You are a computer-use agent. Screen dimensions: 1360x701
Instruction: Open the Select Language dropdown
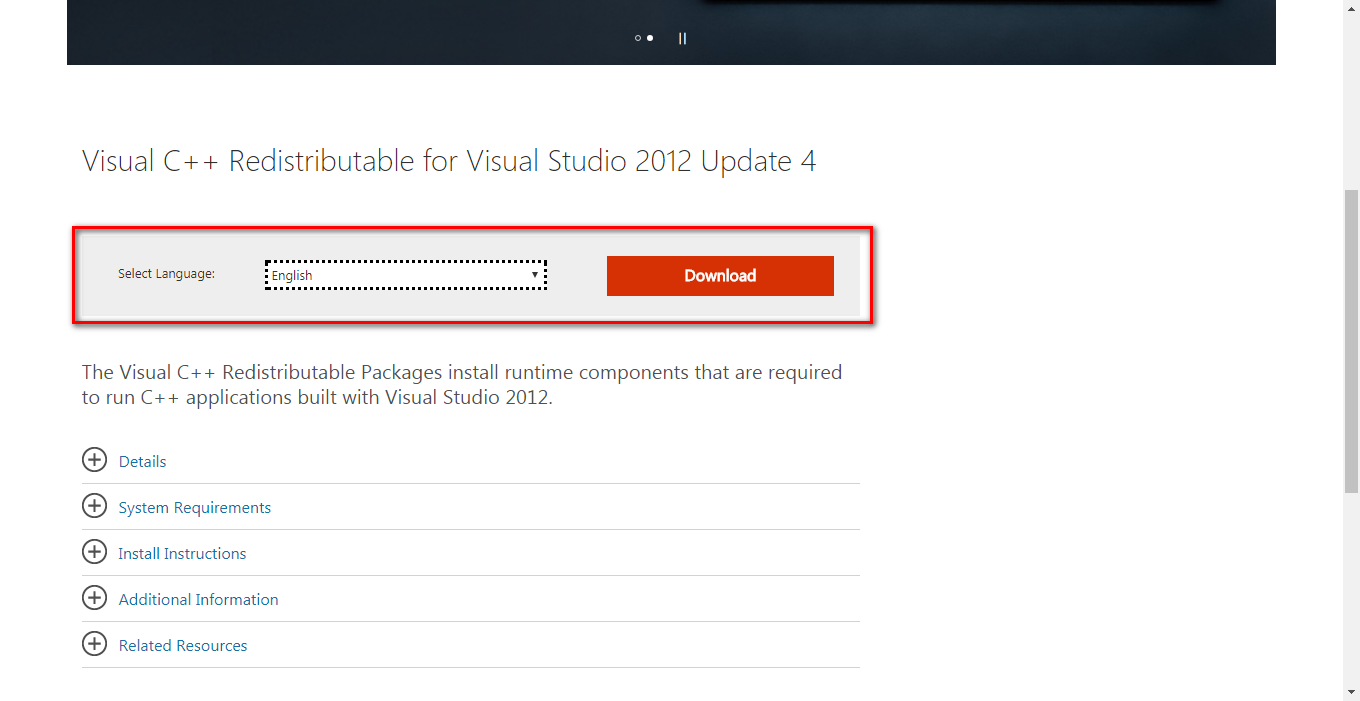click(406, 275)
